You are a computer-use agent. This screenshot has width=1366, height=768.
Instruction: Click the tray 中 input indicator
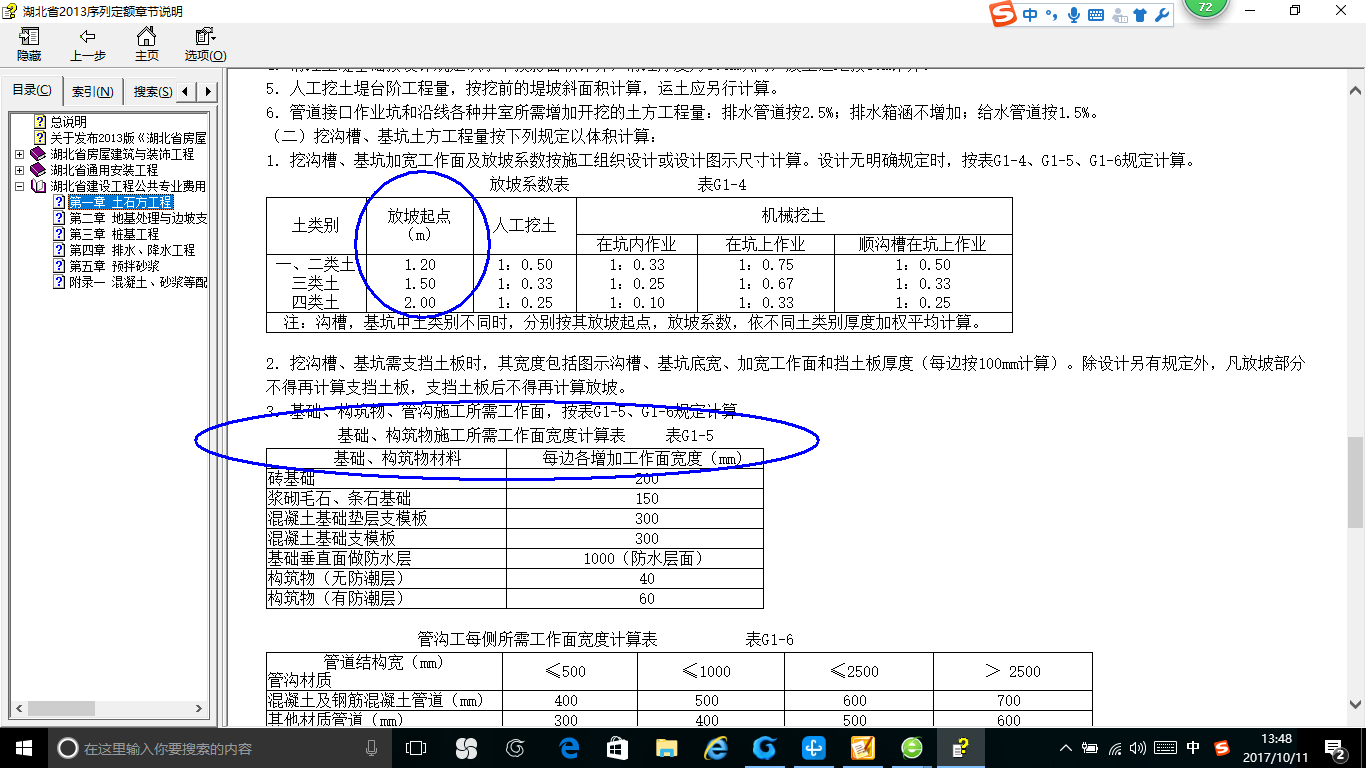(1193, 748)
